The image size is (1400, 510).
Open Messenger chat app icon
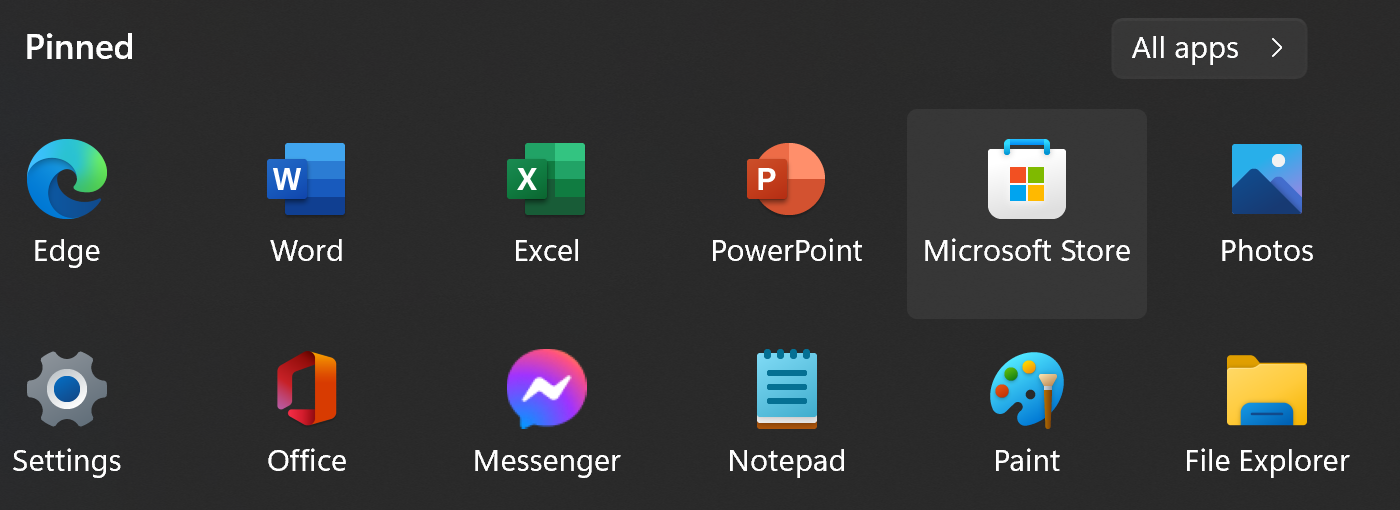coord(546,389)
